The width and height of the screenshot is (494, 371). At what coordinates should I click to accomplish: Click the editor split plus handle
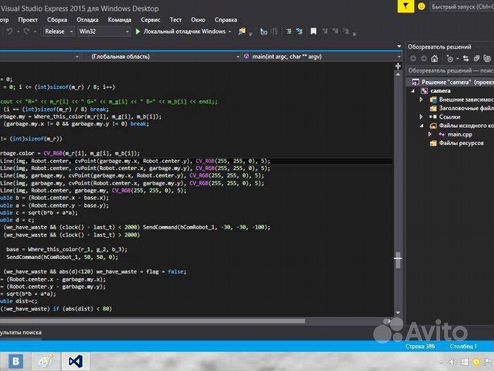pyautogui.click(x=398, y=66)
